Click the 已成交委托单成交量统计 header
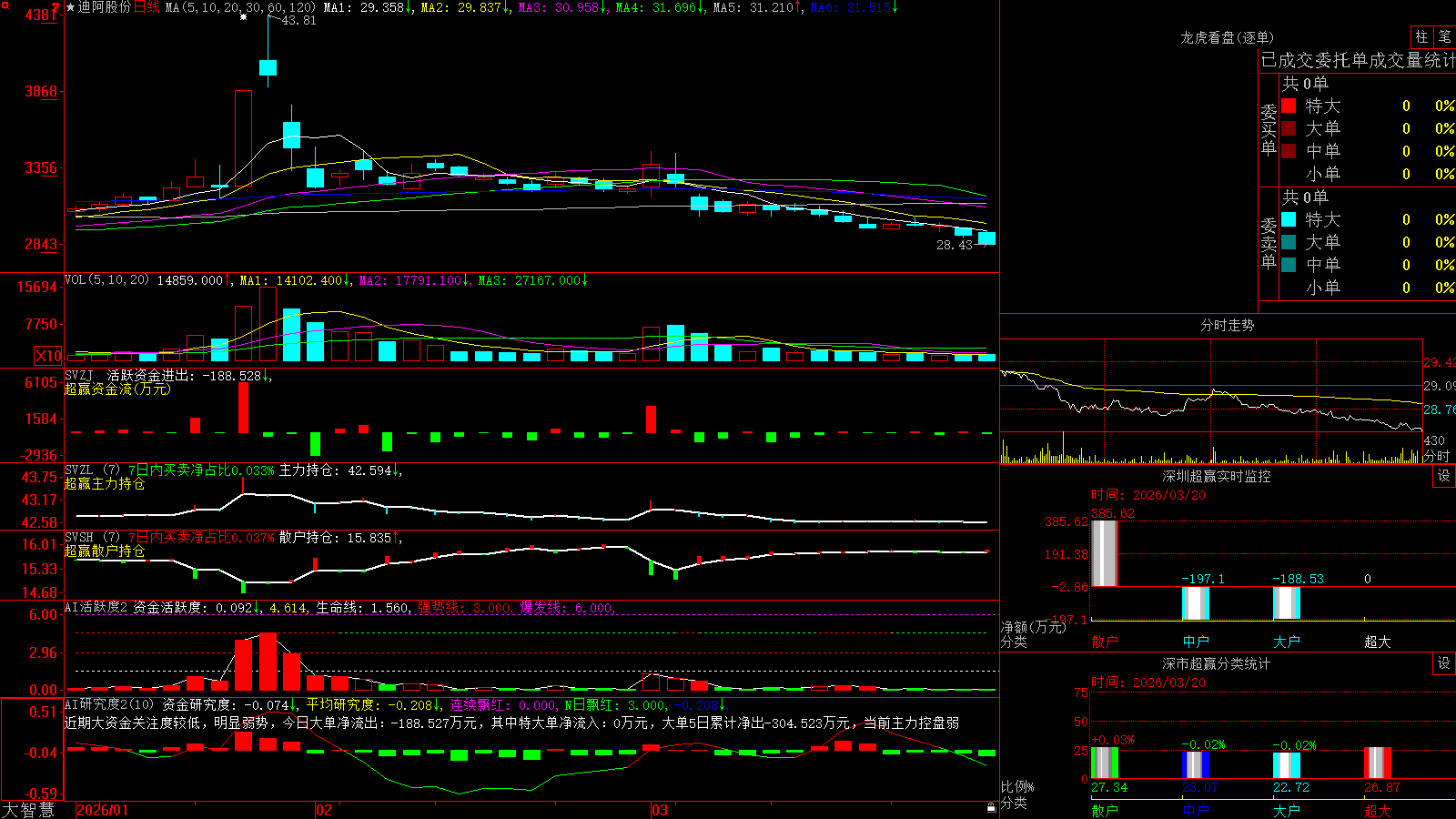 pyautogui.click(x=1358, y=60)
